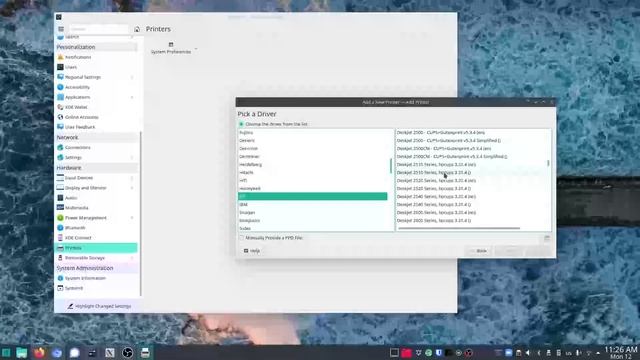Select 'Choose the driver from the list' radio
Viewport: 640px width, 360px height.
[x=241, y=124]
